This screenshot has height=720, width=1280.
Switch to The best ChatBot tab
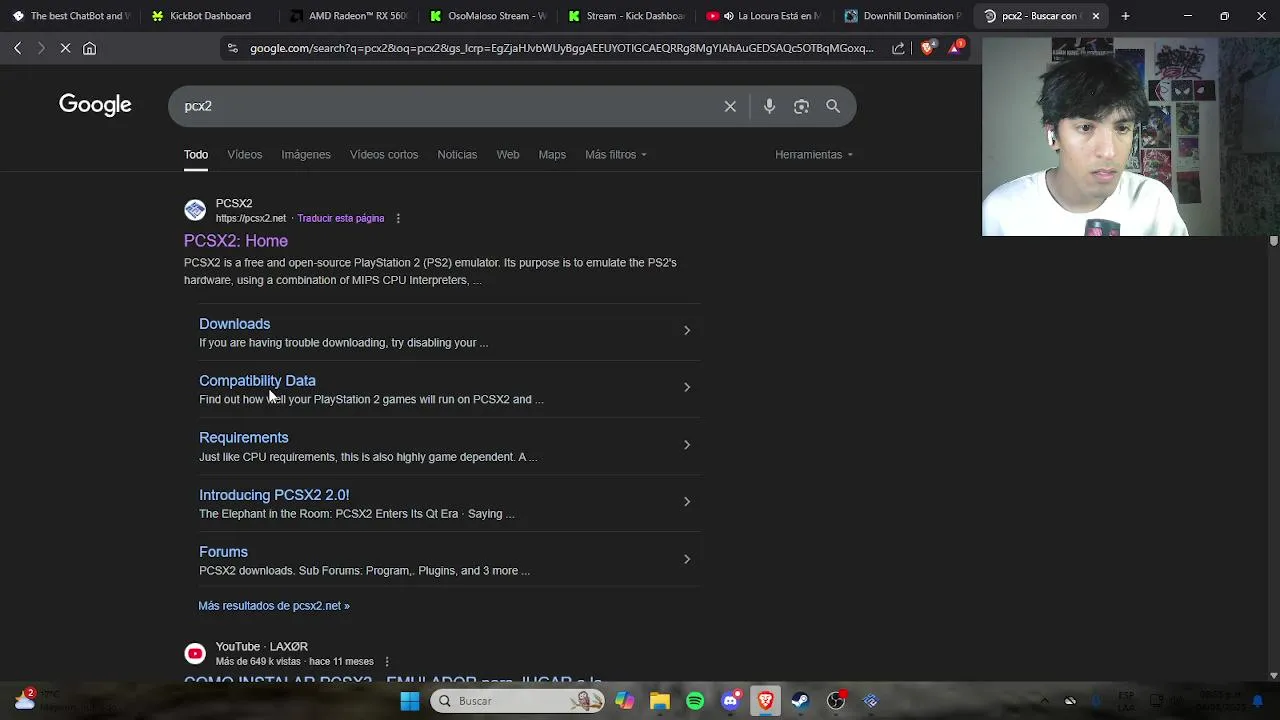point(70,16)
